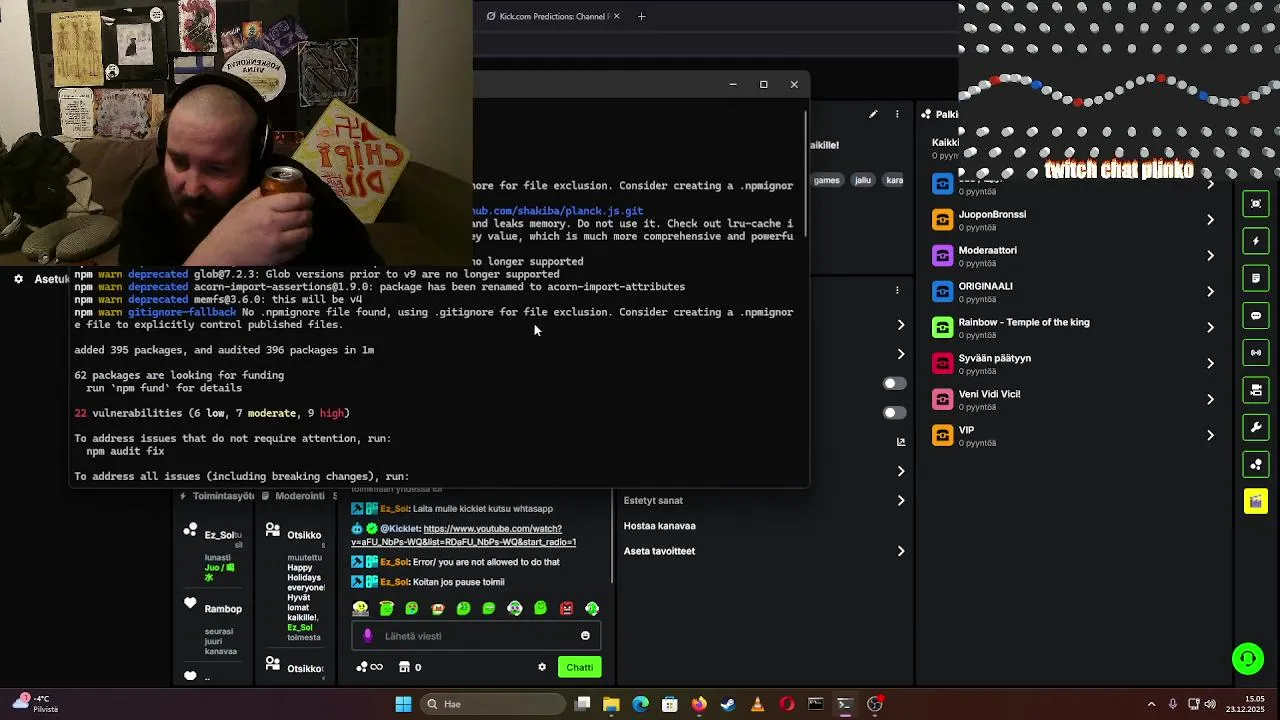Expand the Moderaattori reward row arrow

1210,256
